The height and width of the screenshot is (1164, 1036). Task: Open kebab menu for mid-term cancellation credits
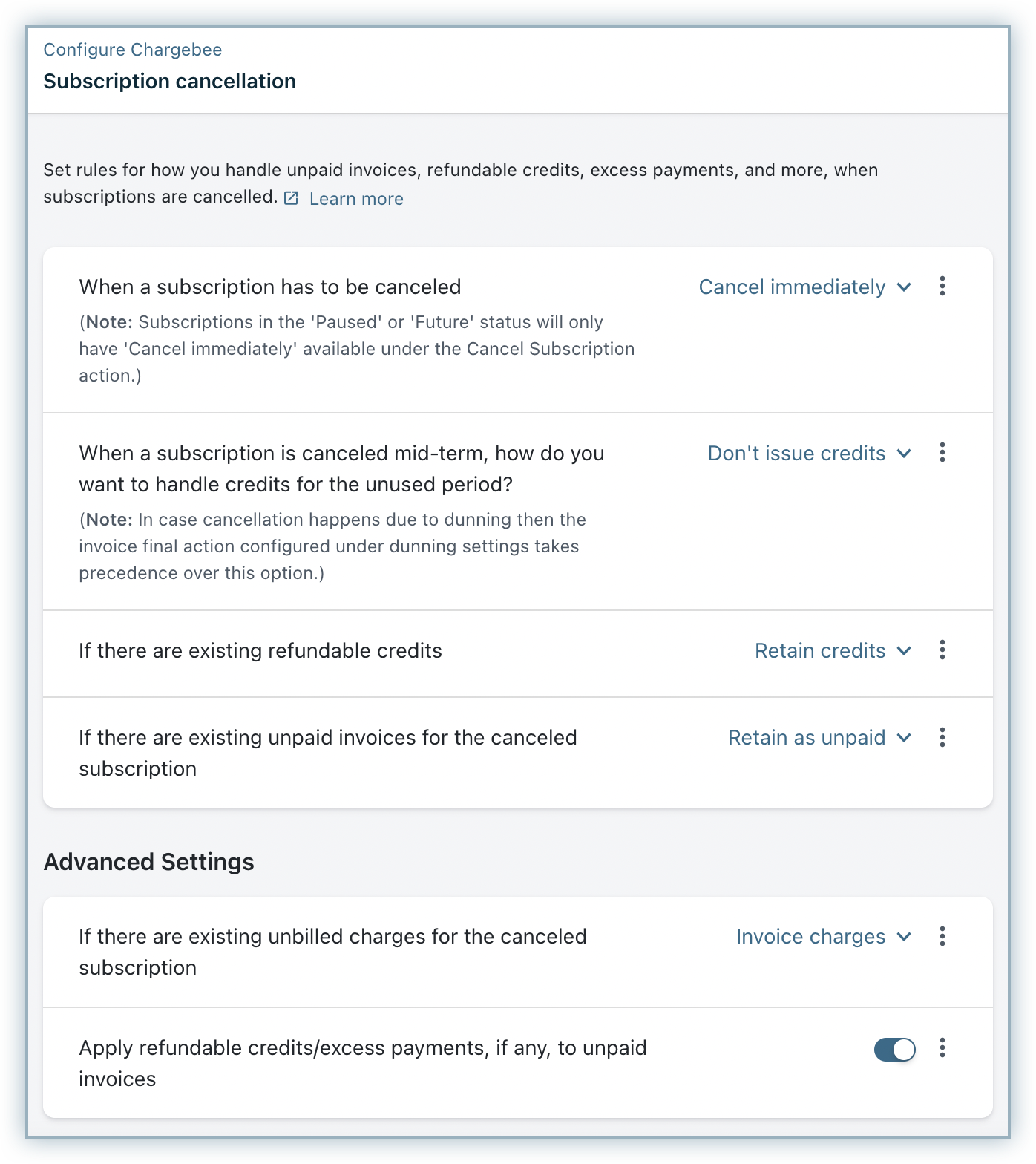tap(942, 453)
